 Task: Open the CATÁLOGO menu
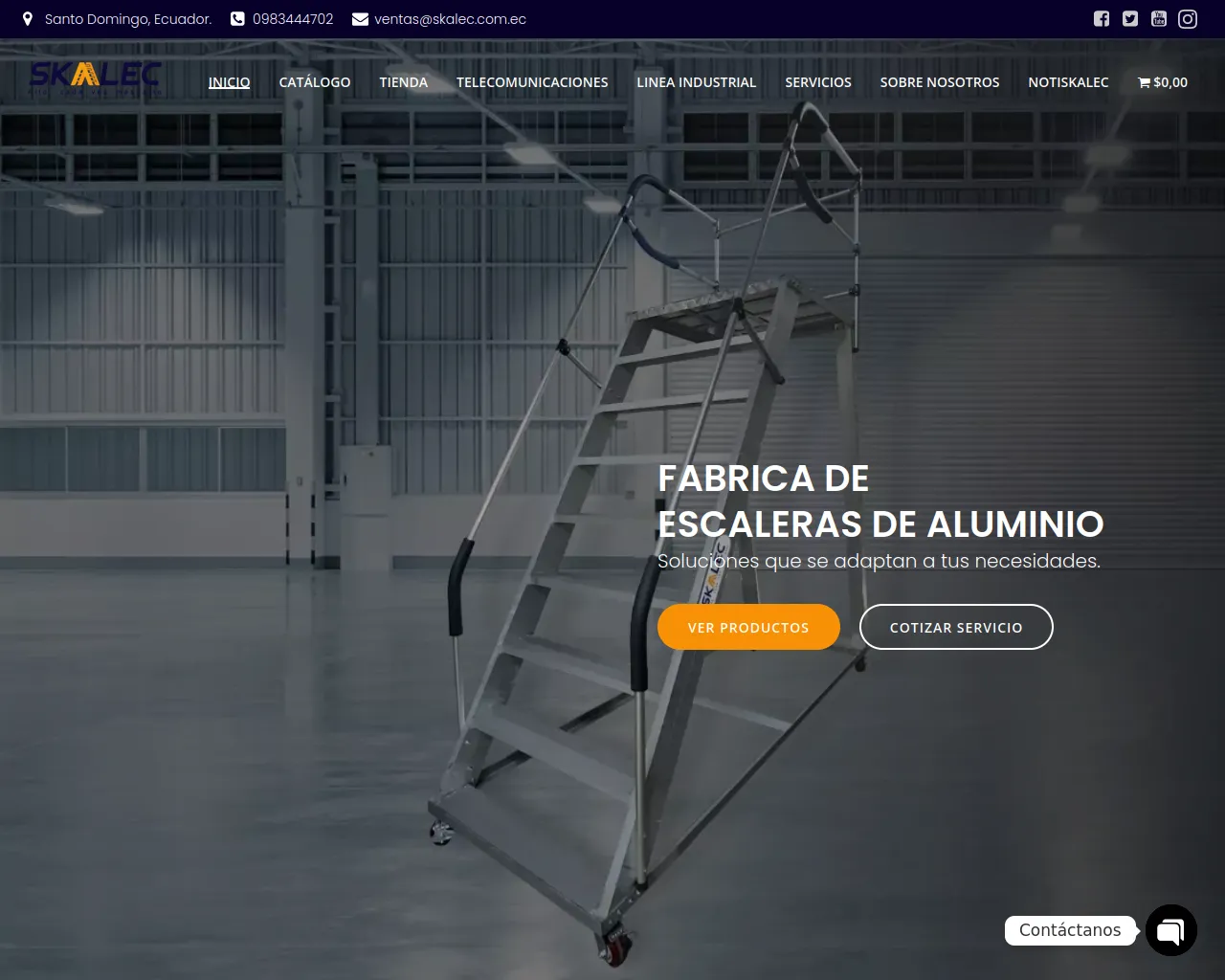point(315,82)
